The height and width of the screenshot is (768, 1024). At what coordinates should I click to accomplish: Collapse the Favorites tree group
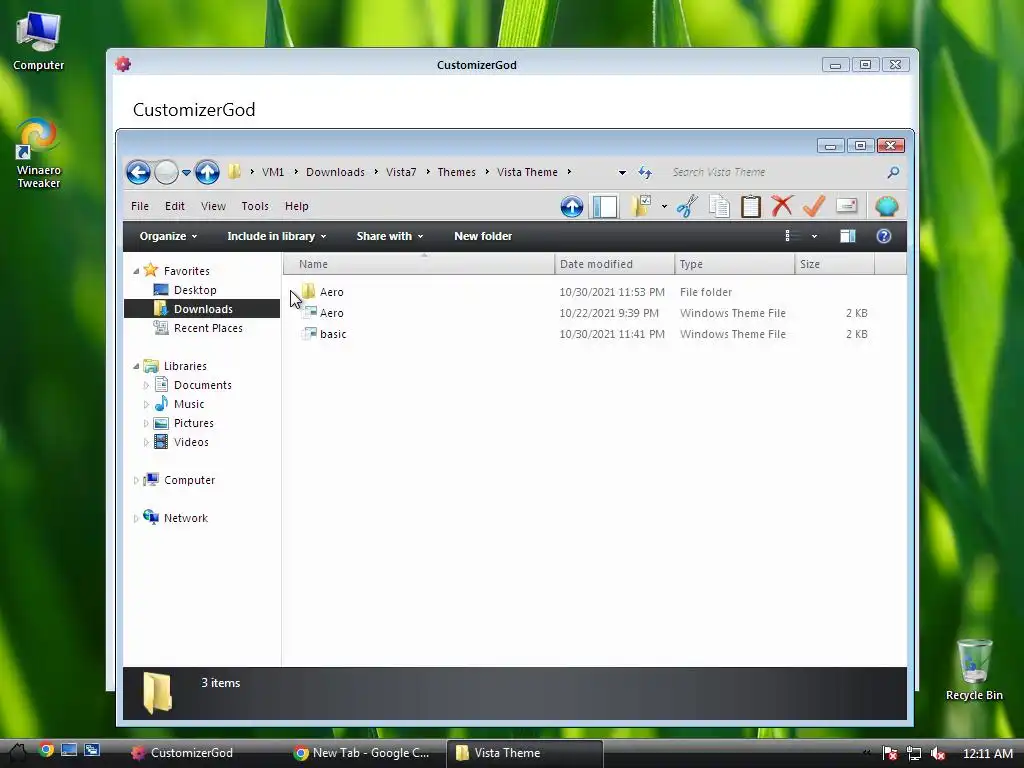pyautogui.click(x=136, y=271)
